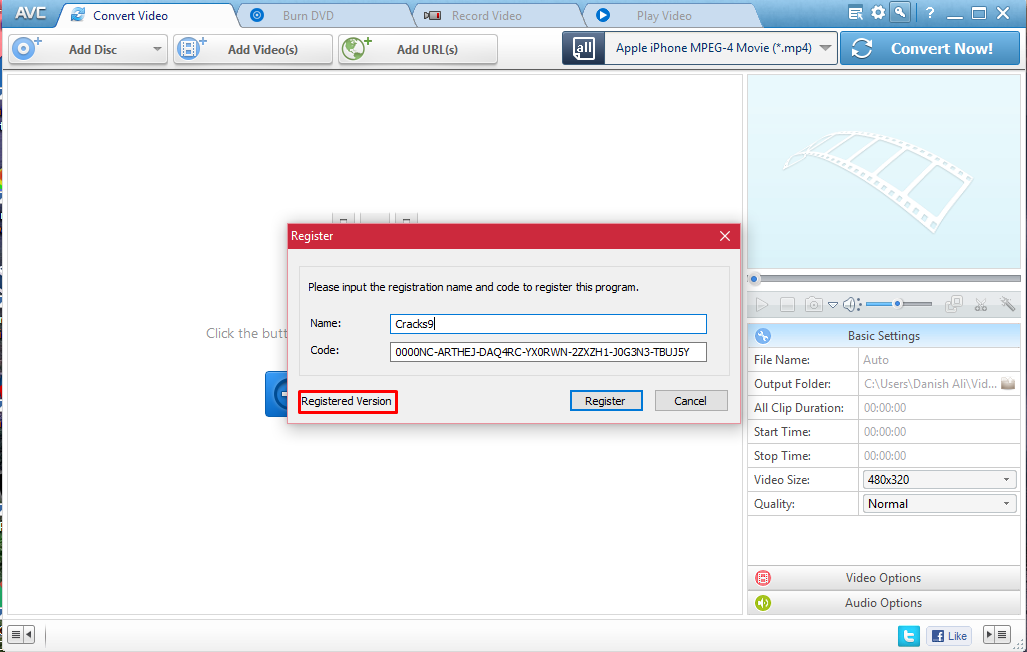
Task: Click the key registration icon
Action: coord(901,12)
